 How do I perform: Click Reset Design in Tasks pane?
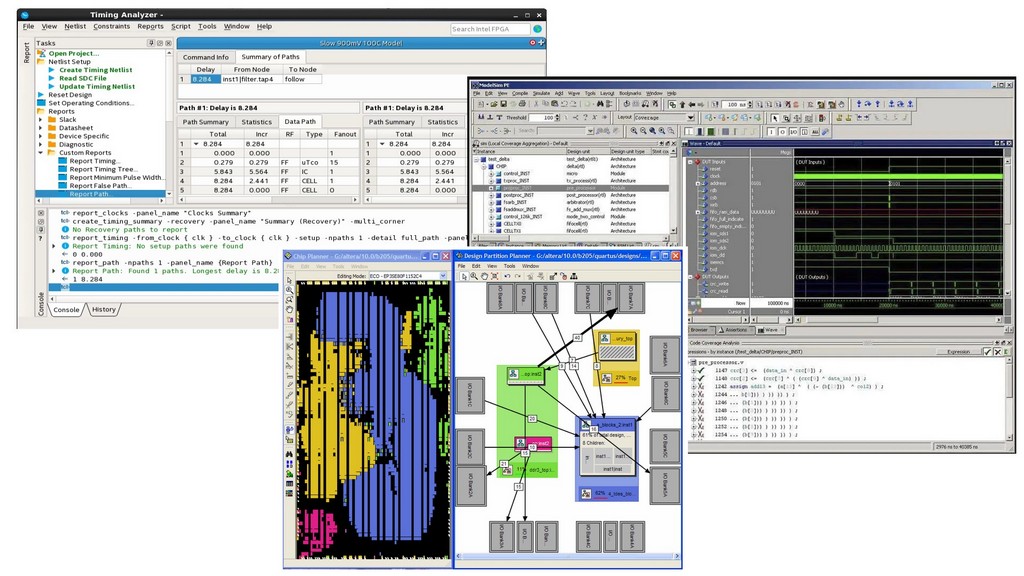[x=70, y=95]
